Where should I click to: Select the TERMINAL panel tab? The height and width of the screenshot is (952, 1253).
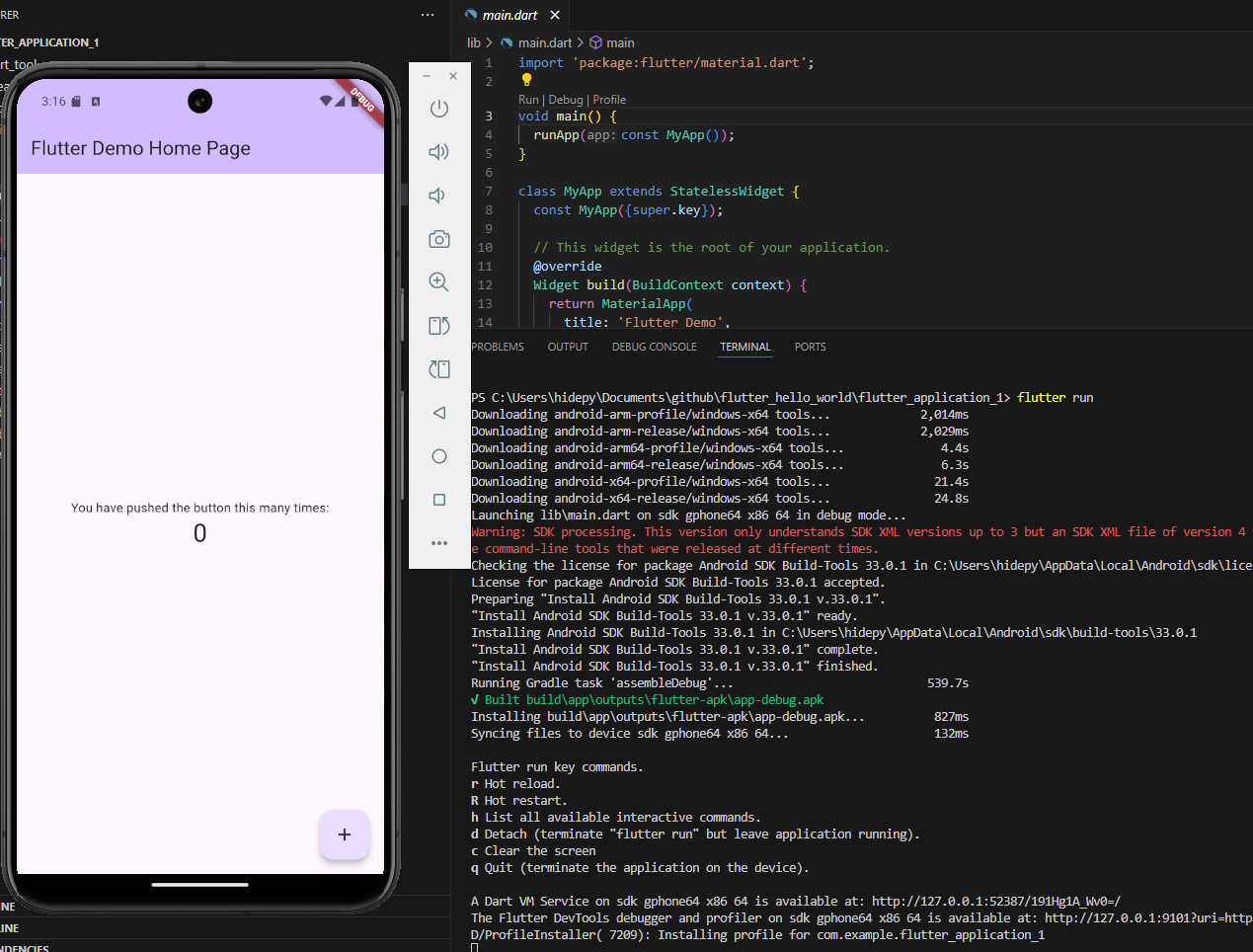(745, 347)
